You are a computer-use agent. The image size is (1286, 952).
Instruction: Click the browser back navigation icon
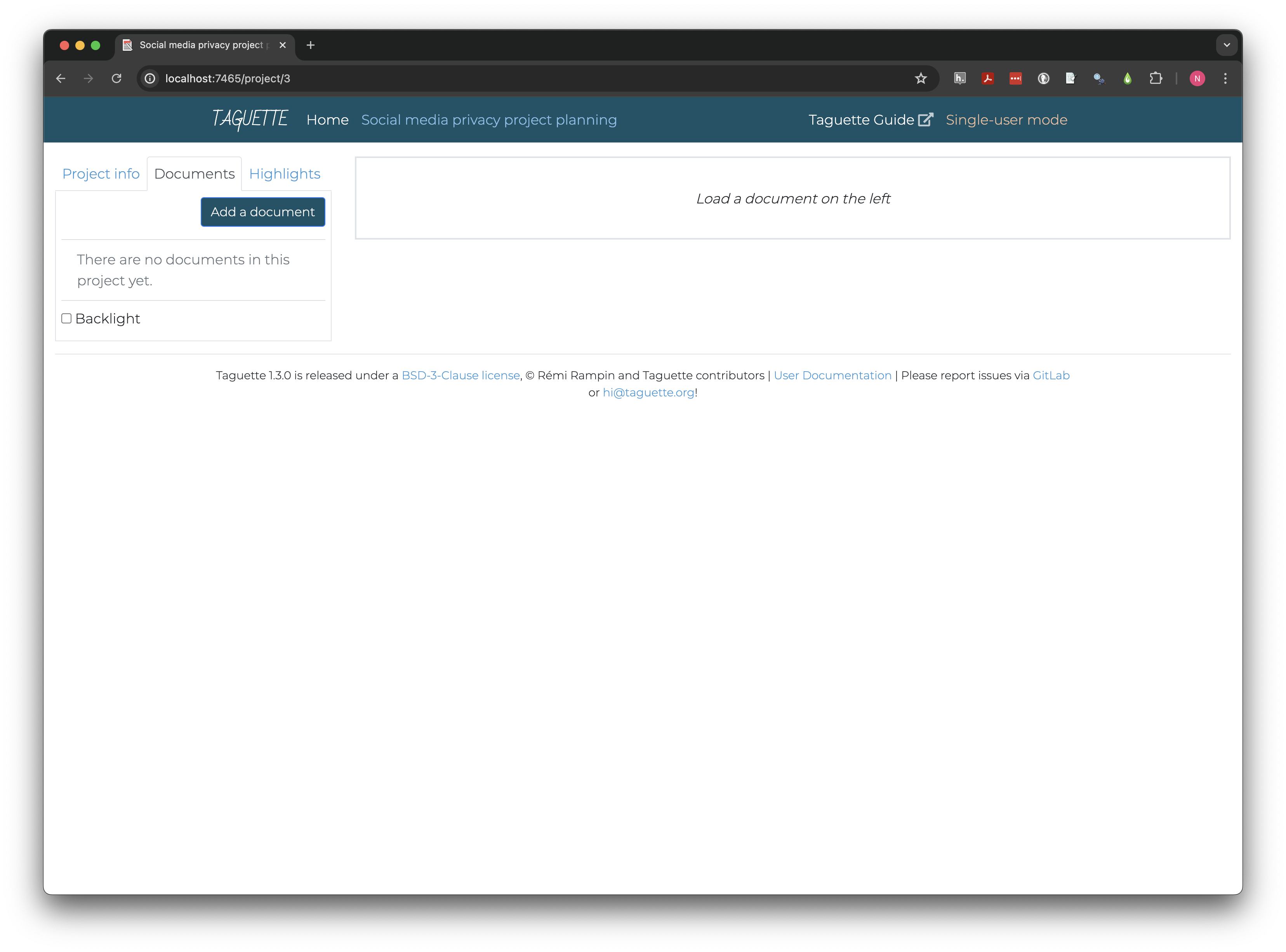pos(62,78)
